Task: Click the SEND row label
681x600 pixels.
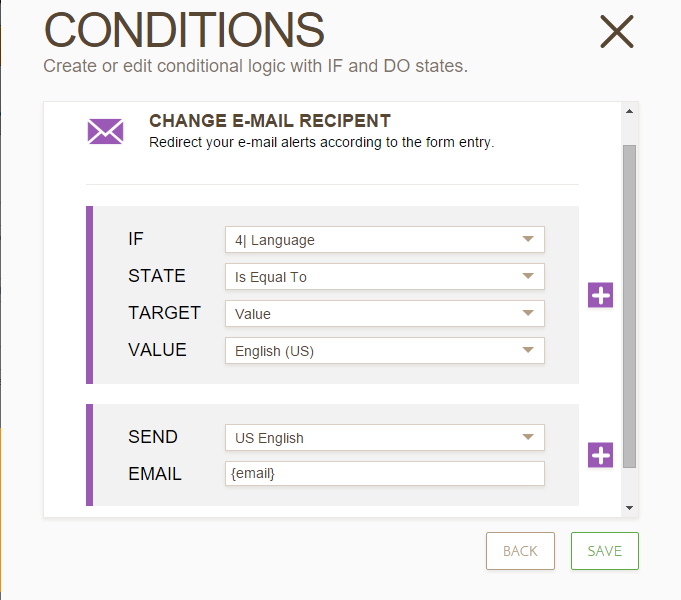Action: tap(153, 437)
